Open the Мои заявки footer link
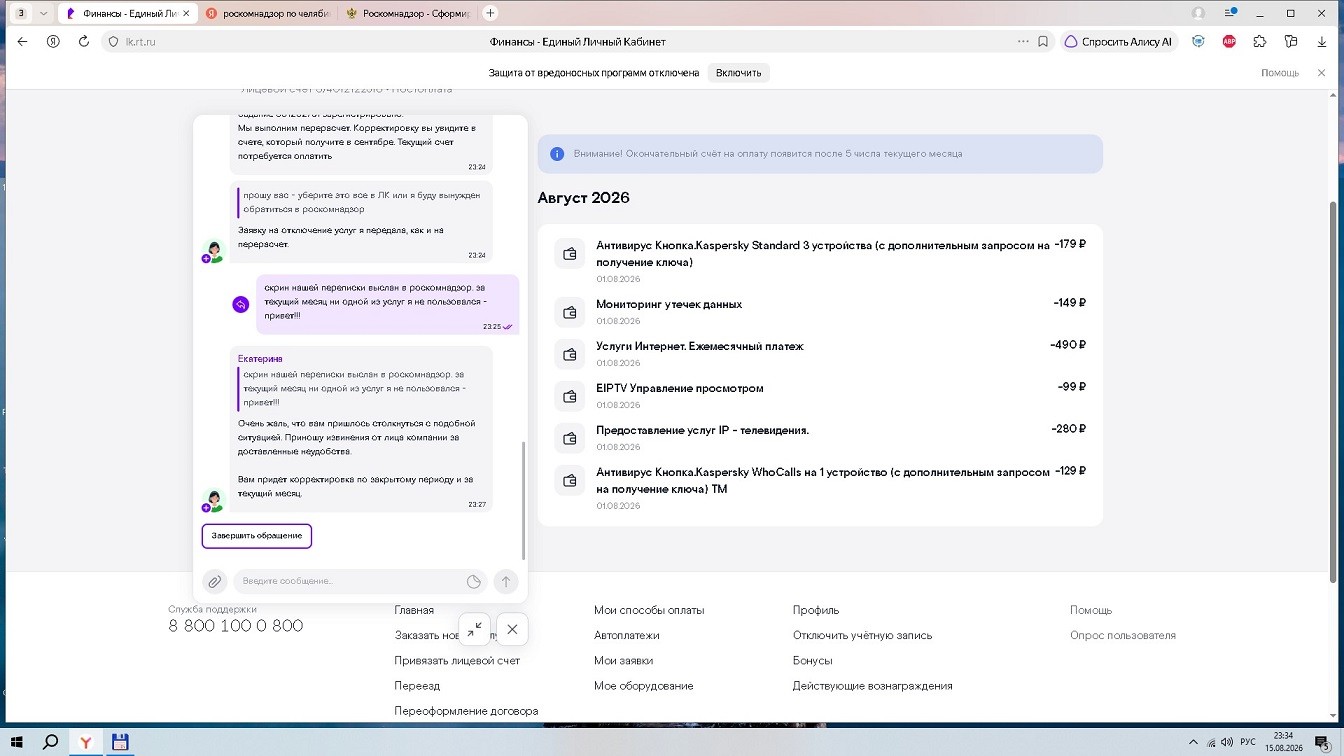The height and width of the screenshot is (756, 1344). click(623, 661)
